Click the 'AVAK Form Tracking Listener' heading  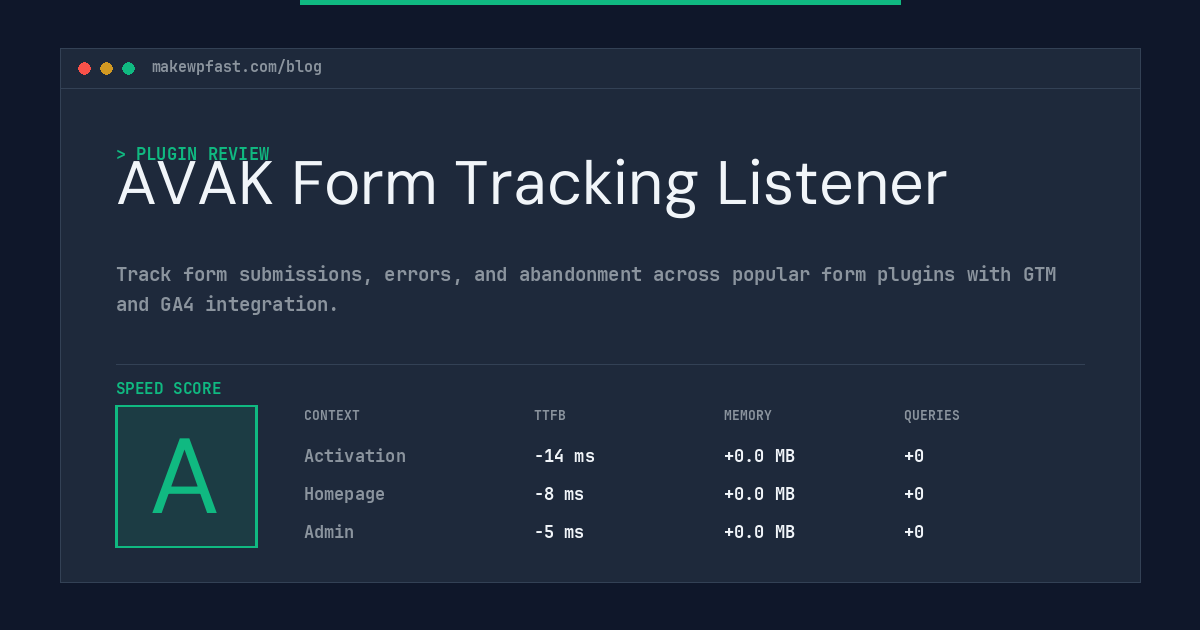pyautogui.click(x=532, y=184)
